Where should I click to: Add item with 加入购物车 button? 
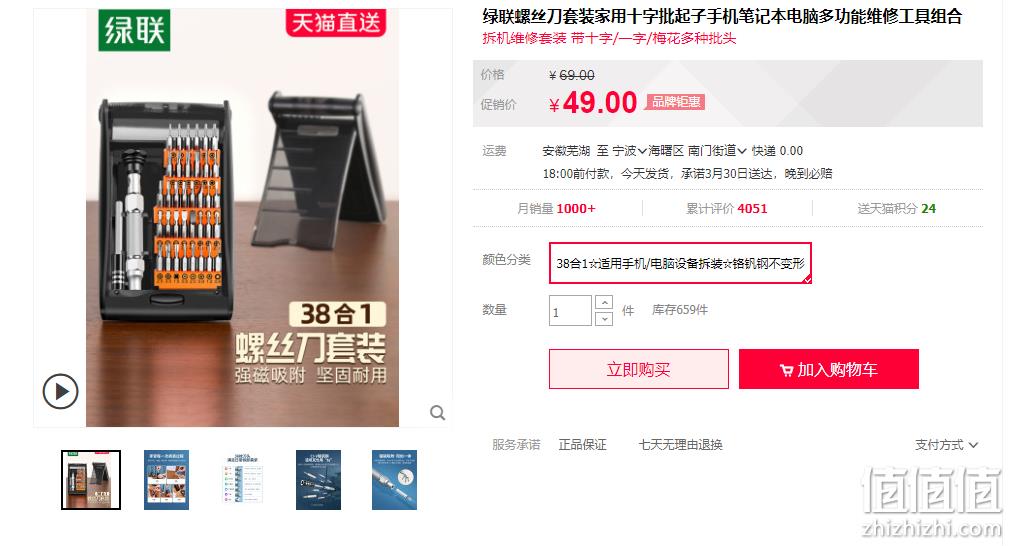[x=829, y=369]
